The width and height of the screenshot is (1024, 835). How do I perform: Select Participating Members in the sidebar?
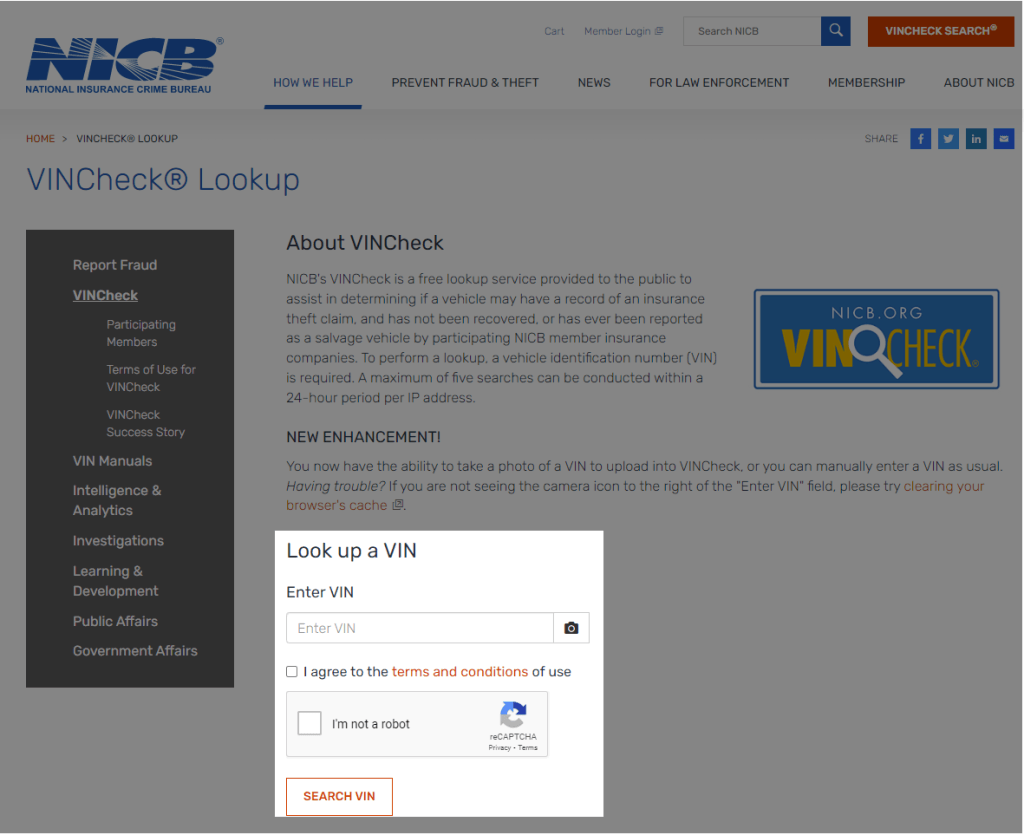click(x=141, y=333)
